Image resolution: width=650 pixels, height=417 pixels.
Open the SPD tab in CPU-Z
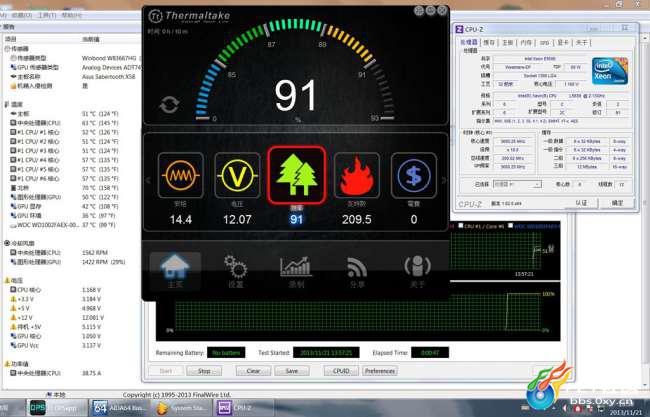pyautogui.click(x=545, y=42)
